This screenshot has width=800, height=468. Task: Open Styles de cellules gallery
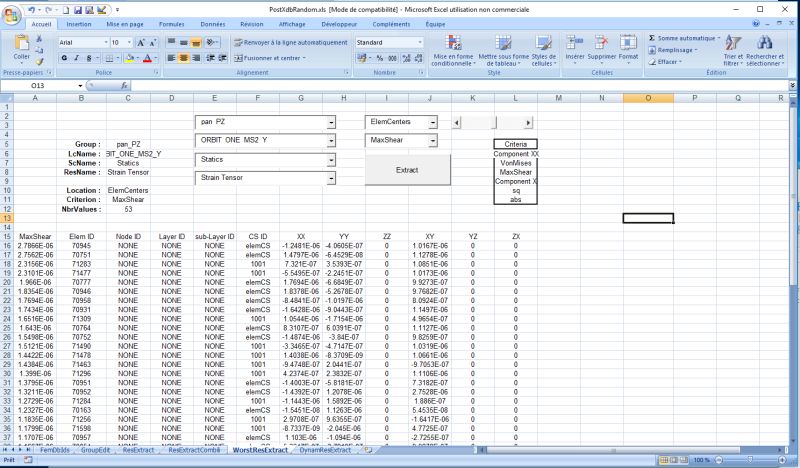pos(543,50)
